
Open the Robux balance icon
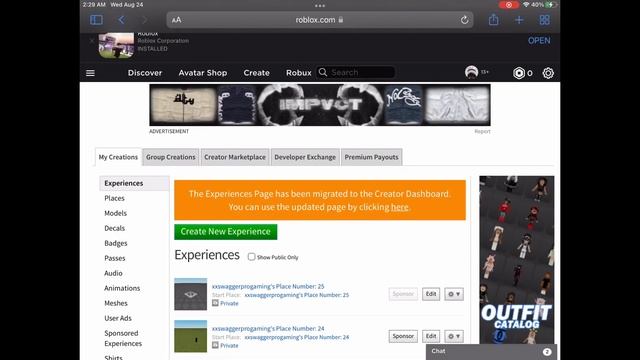pos(519,73)
